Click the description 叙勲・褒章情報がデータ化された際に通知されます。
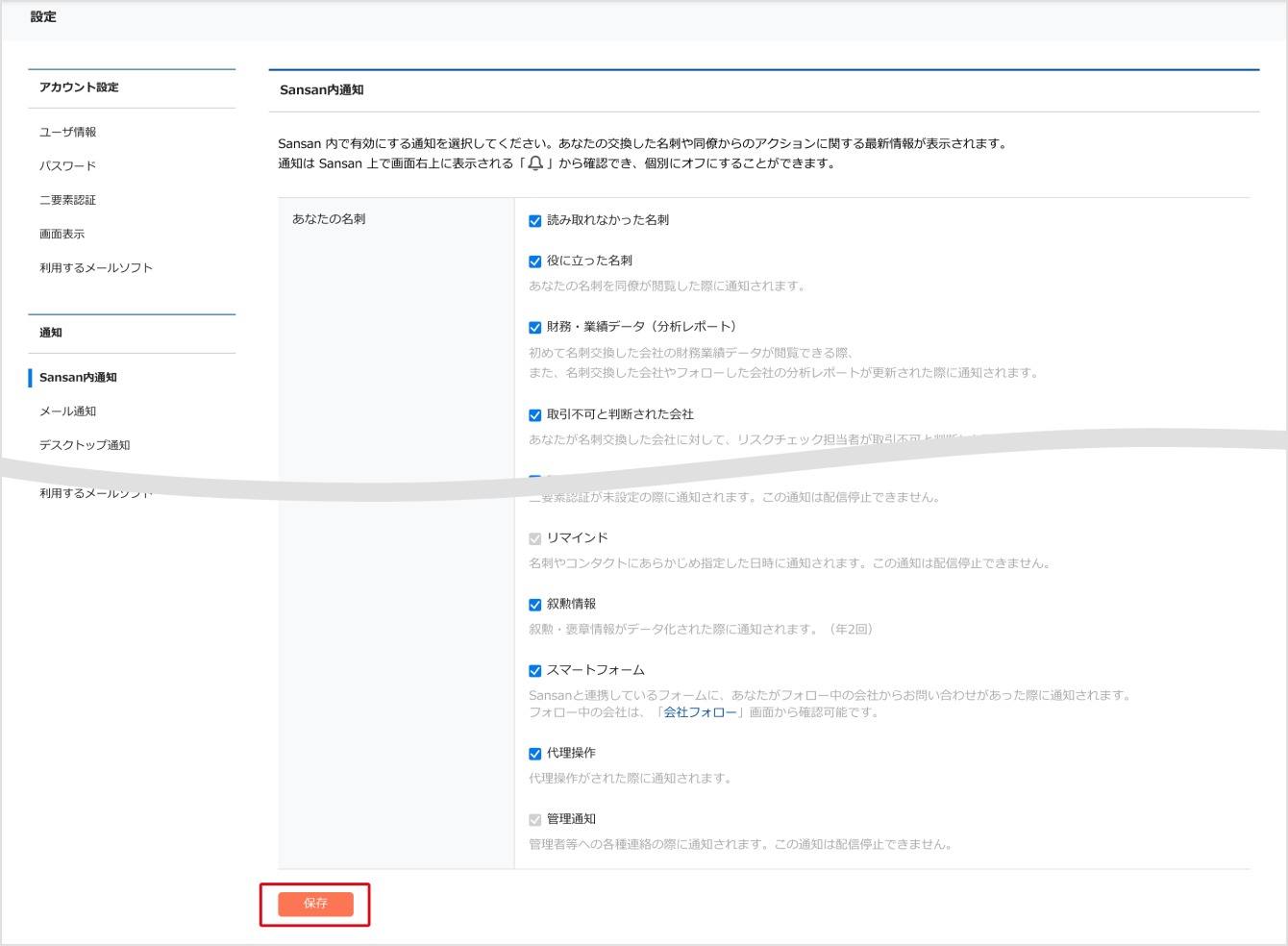The width and height of the screenshot is (1288, 946). pos(702,629)
